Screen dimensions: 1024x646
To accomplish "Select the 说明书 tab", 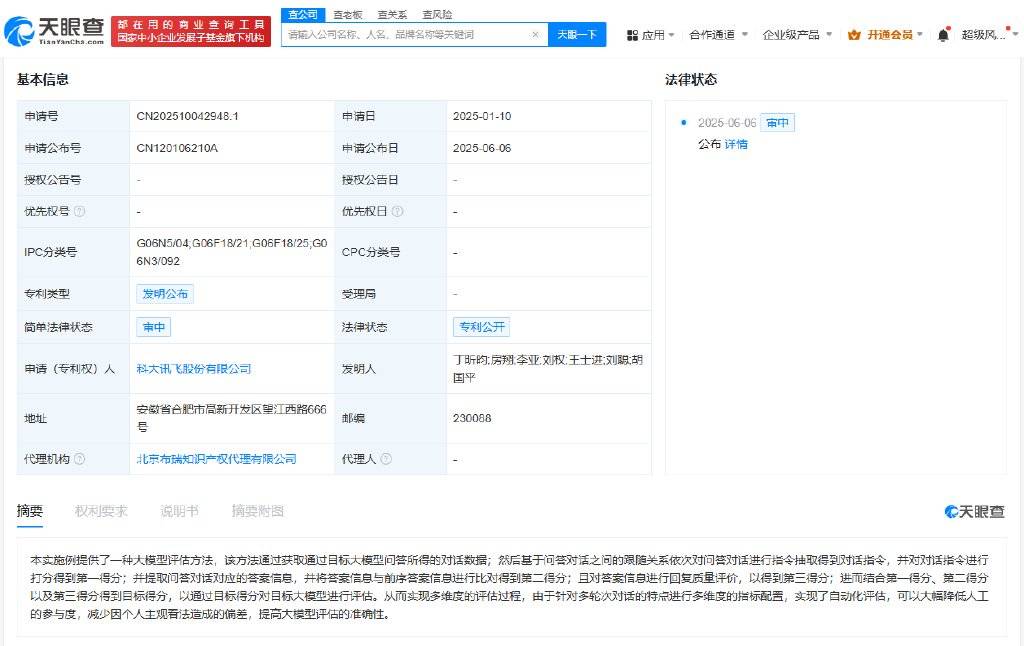I will 179,511.
